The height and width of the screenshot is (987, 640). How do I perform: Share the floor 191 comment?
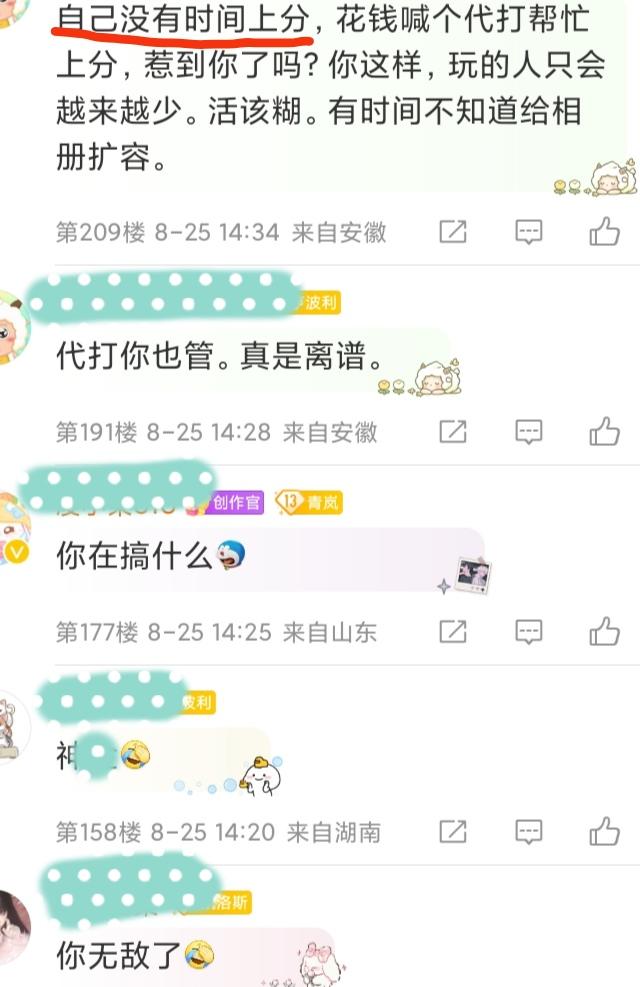[x=452, y=432]
